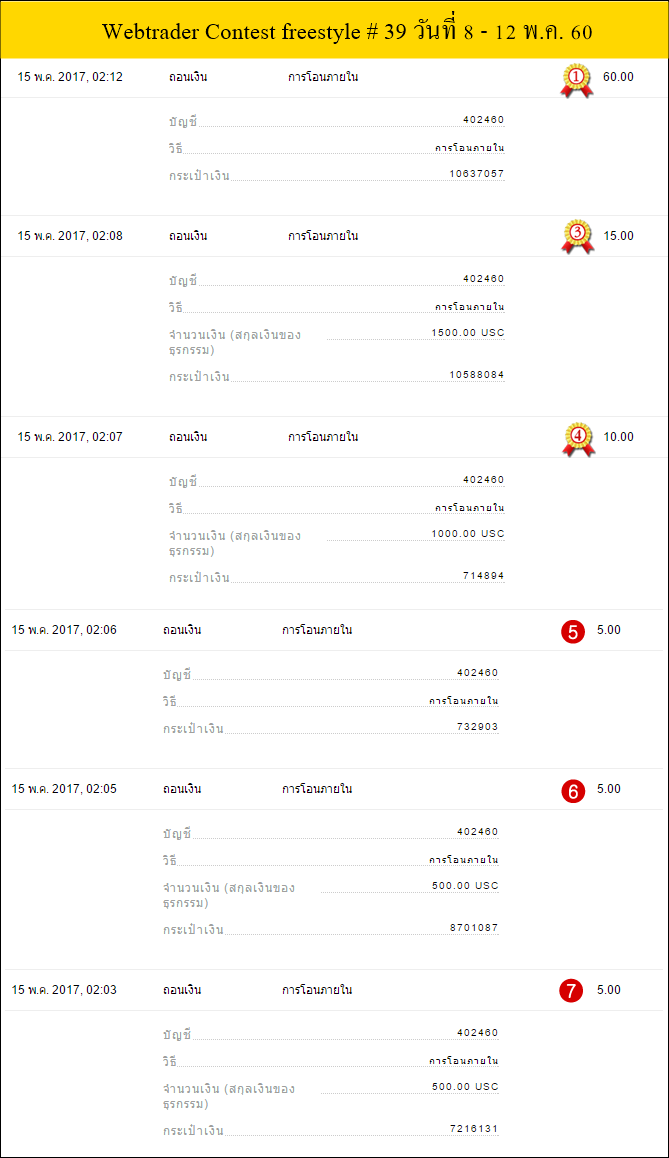Click wallet number 732903

478,727
